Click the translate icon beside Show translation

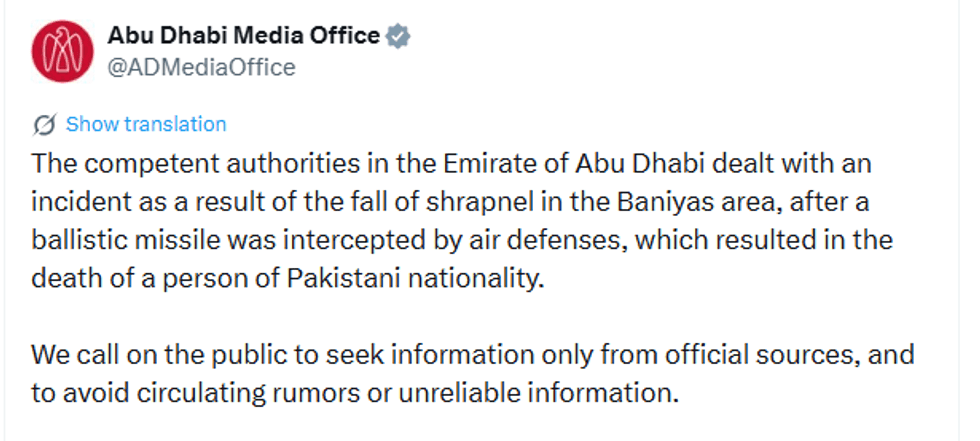pyautogui.click(x=44, y=125)
